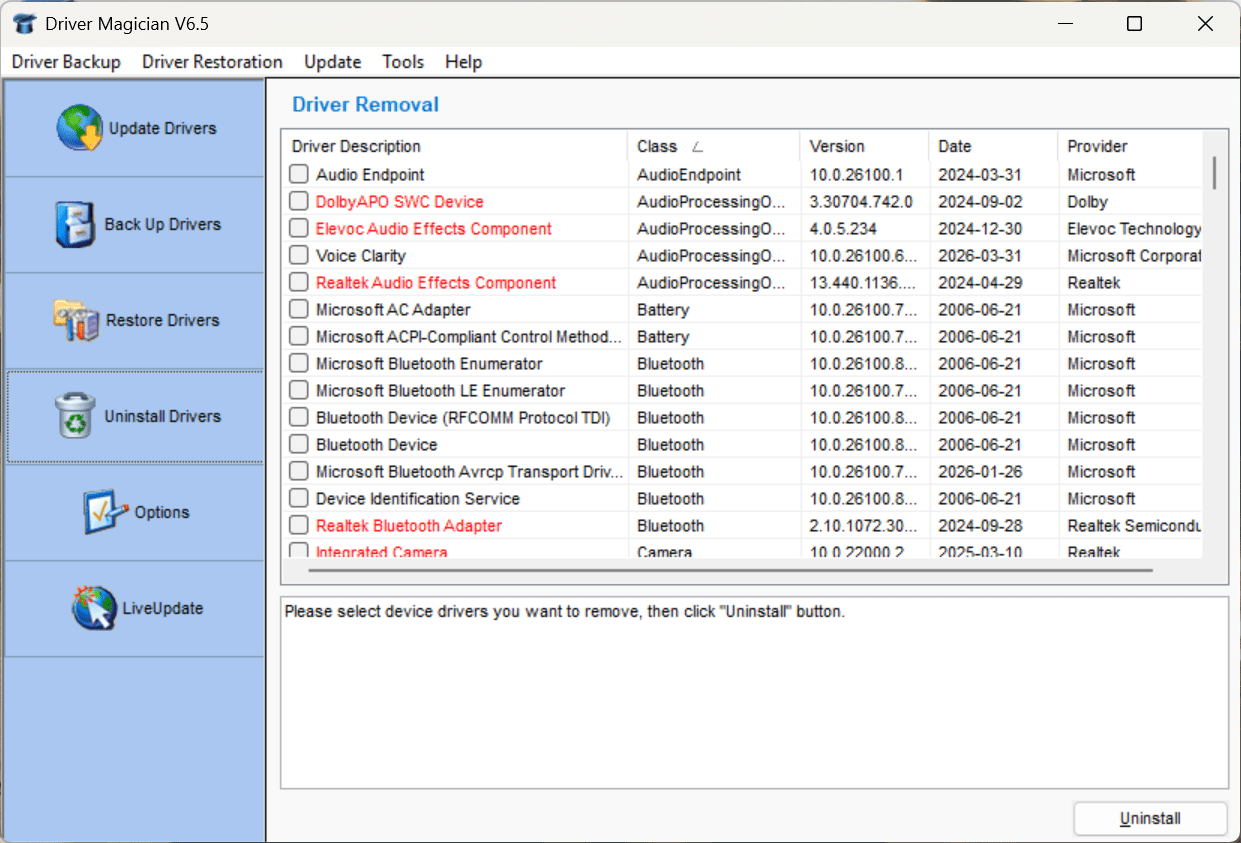Viewport: 1241px width, 843px height.
Task: Click the Uninstall button
Action: click(x=1150, y=818)
